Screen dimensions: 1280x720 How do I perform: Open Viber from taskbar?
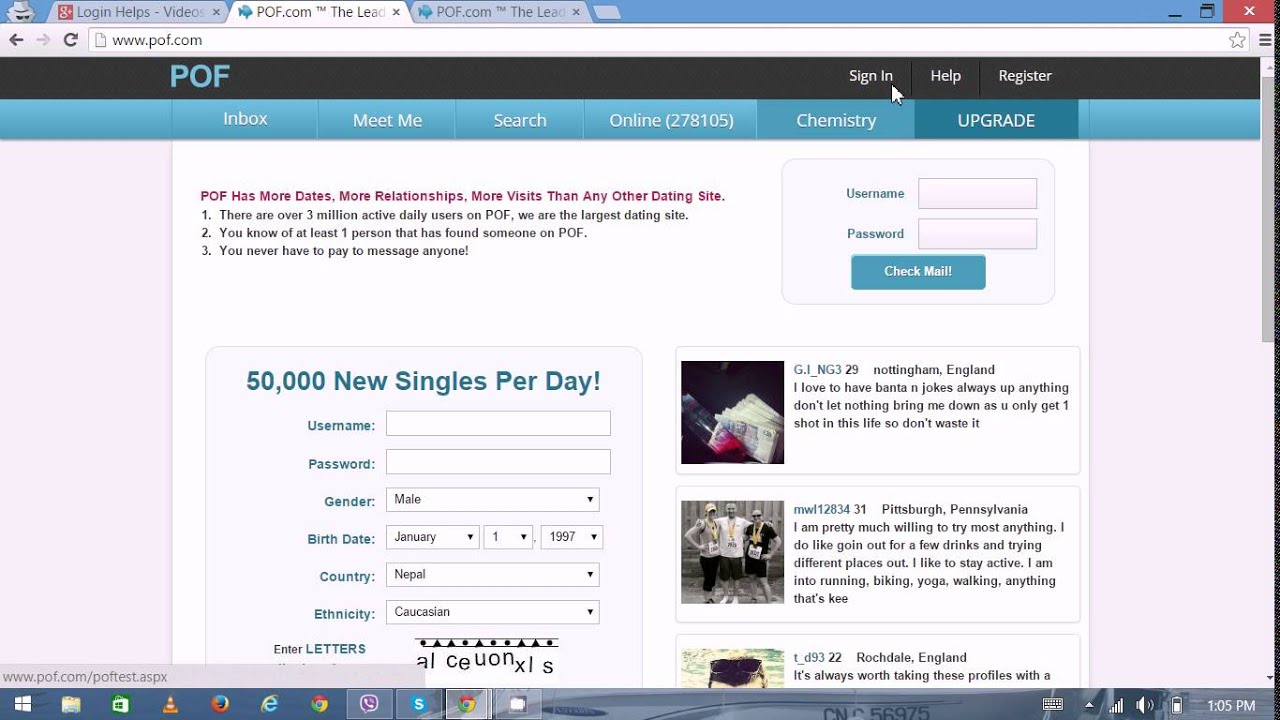tap(369, 705)
